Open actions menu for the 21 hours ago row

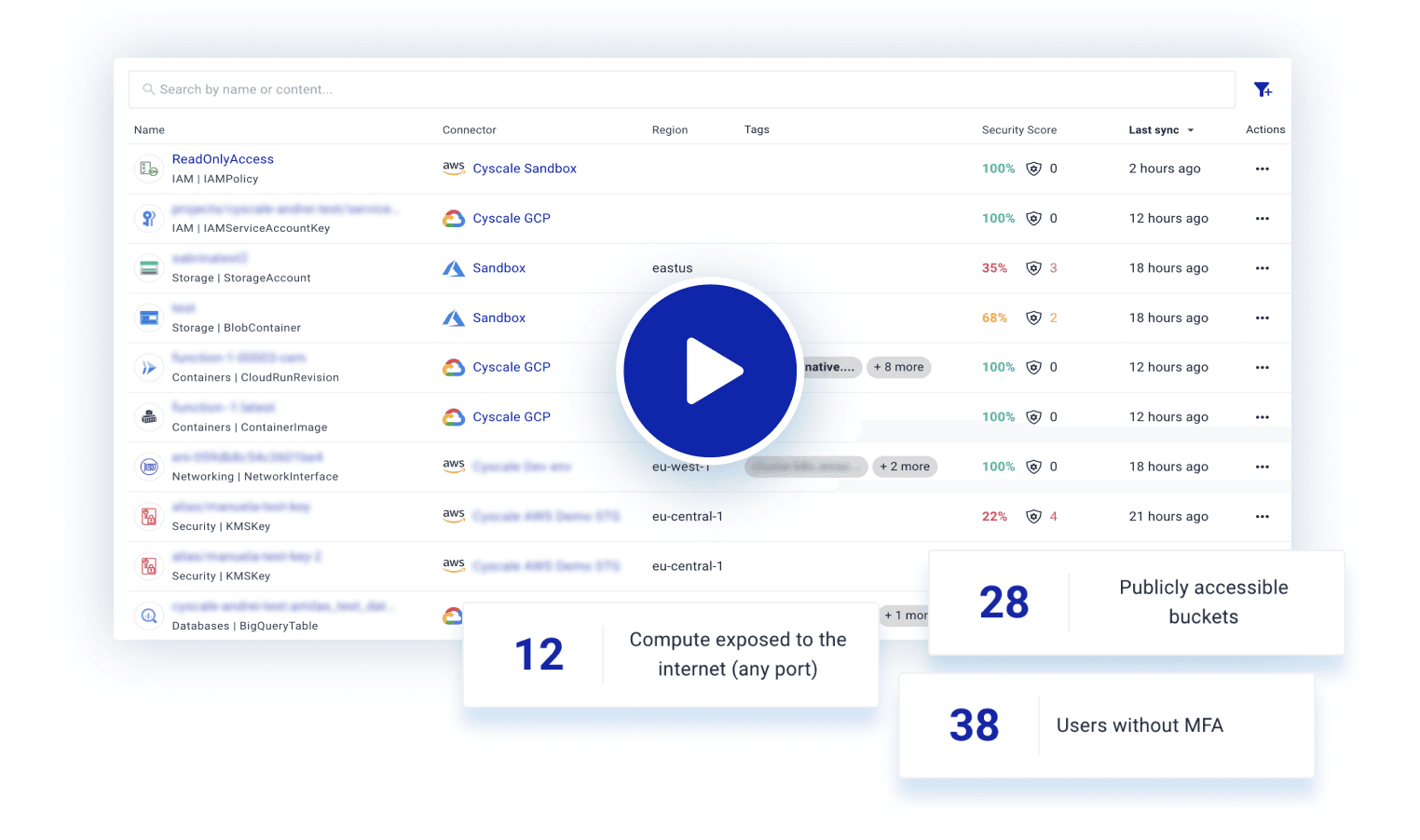point(1262,517)
